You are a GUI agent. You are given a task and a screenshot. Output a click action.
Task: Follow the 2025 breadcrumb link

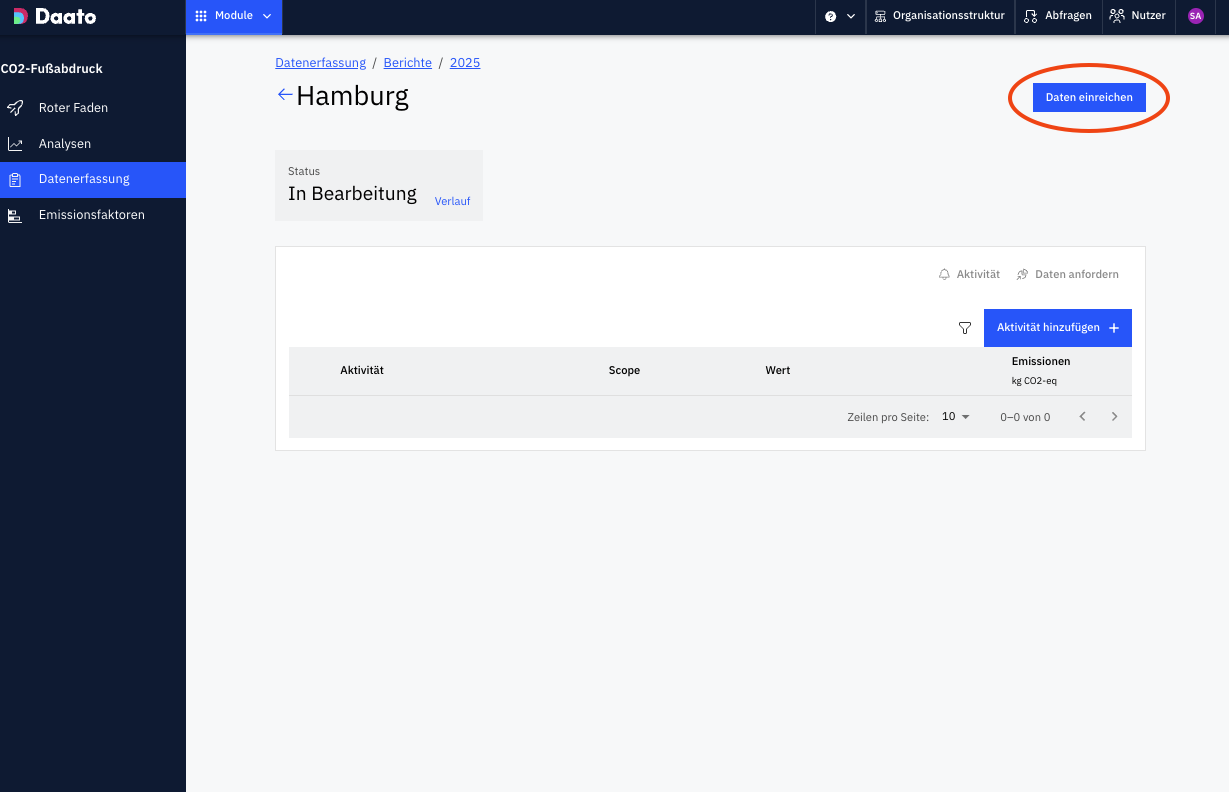[465, 63]
